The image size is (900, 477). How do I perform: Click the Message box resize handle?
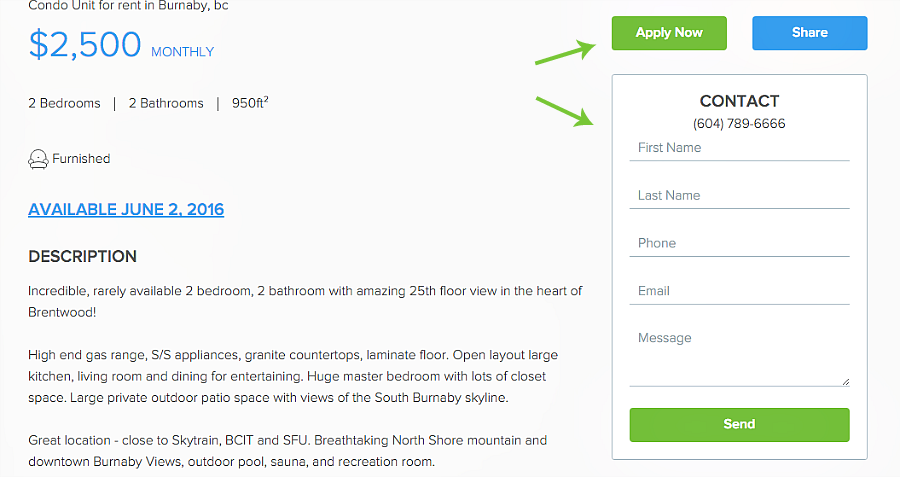[845, 382]
